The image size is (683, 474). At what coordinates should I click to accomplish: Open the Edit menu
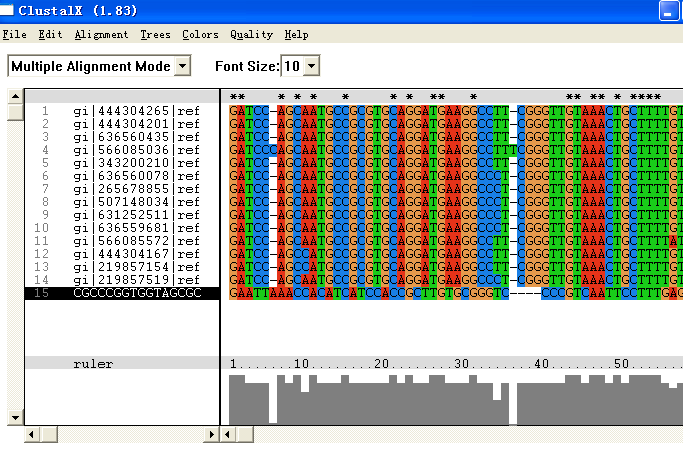(x=50, y=34)
